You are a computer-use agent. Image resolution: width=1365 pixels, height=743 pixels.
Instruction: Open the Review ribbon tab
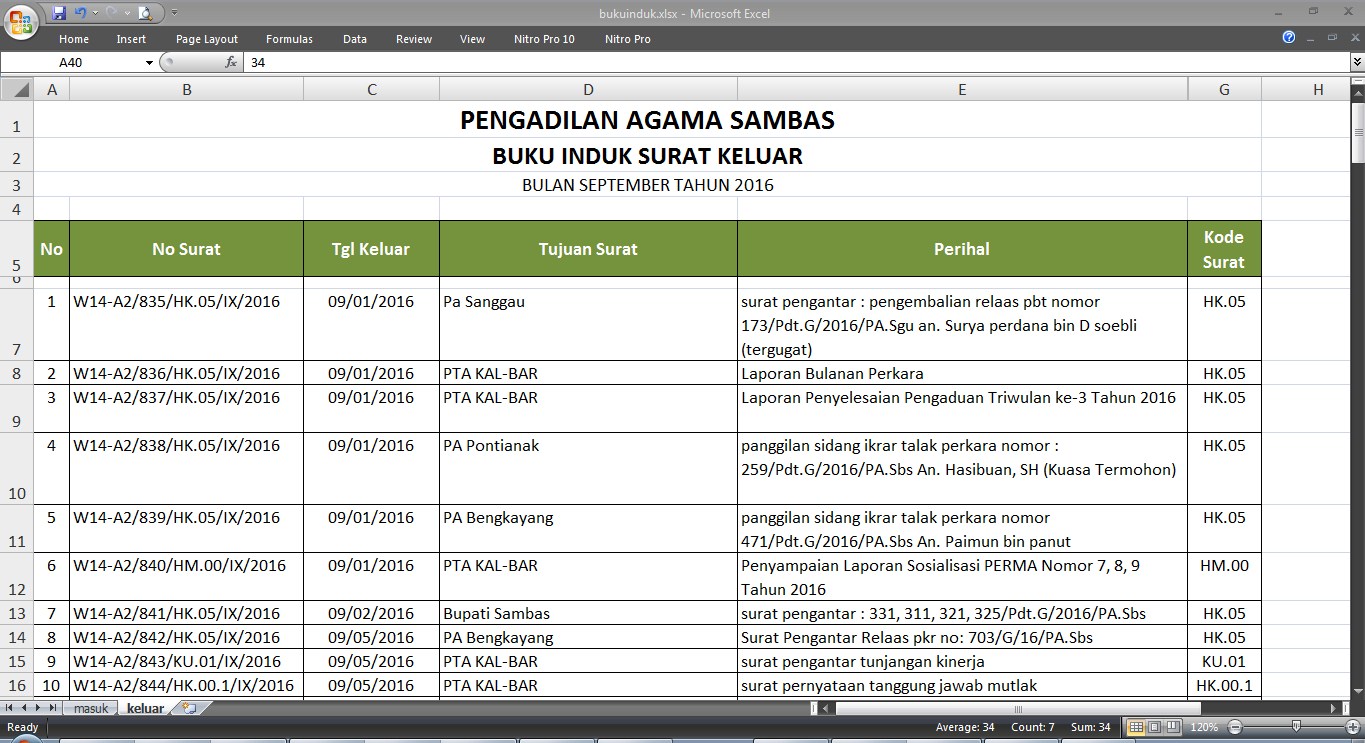tap(414, 39)
